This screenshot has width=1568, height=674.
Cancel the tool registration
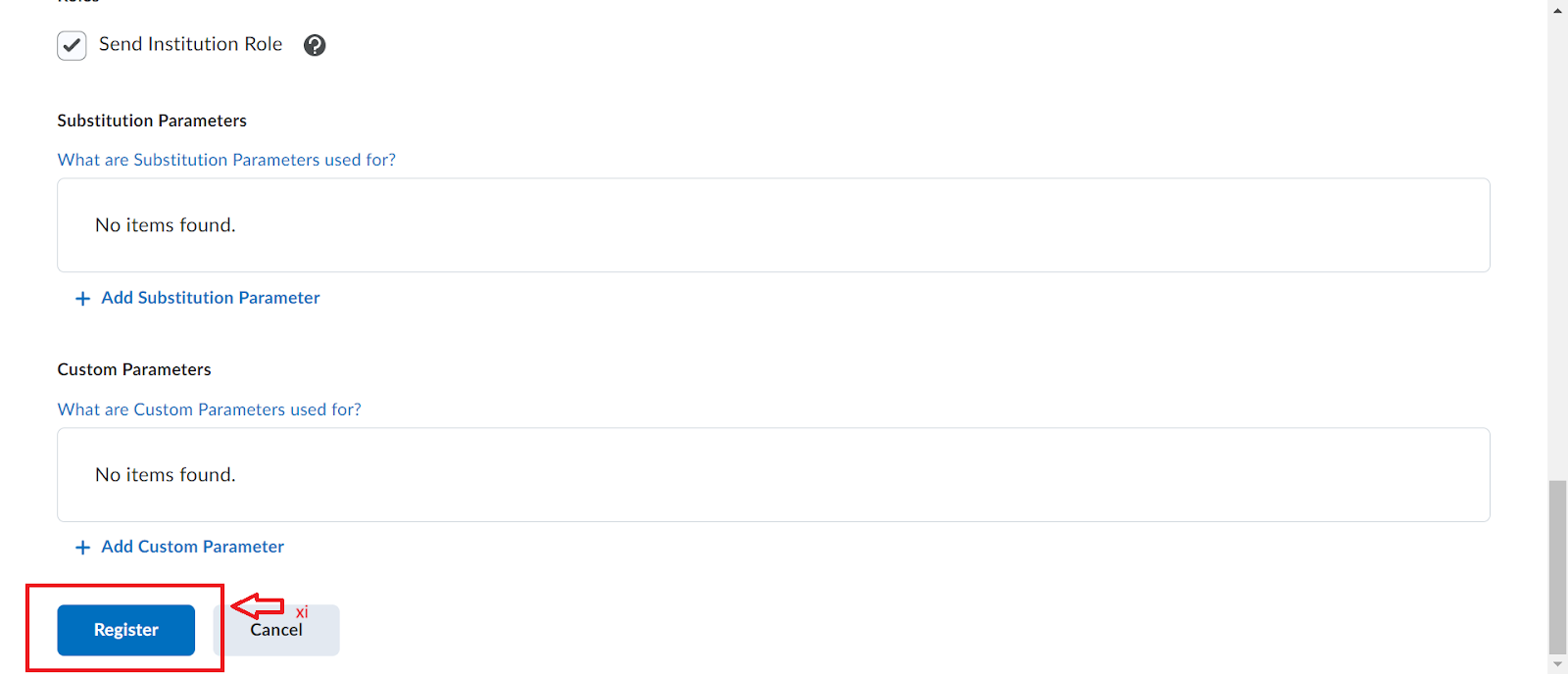pyautogui.click(x=276, y=630)
